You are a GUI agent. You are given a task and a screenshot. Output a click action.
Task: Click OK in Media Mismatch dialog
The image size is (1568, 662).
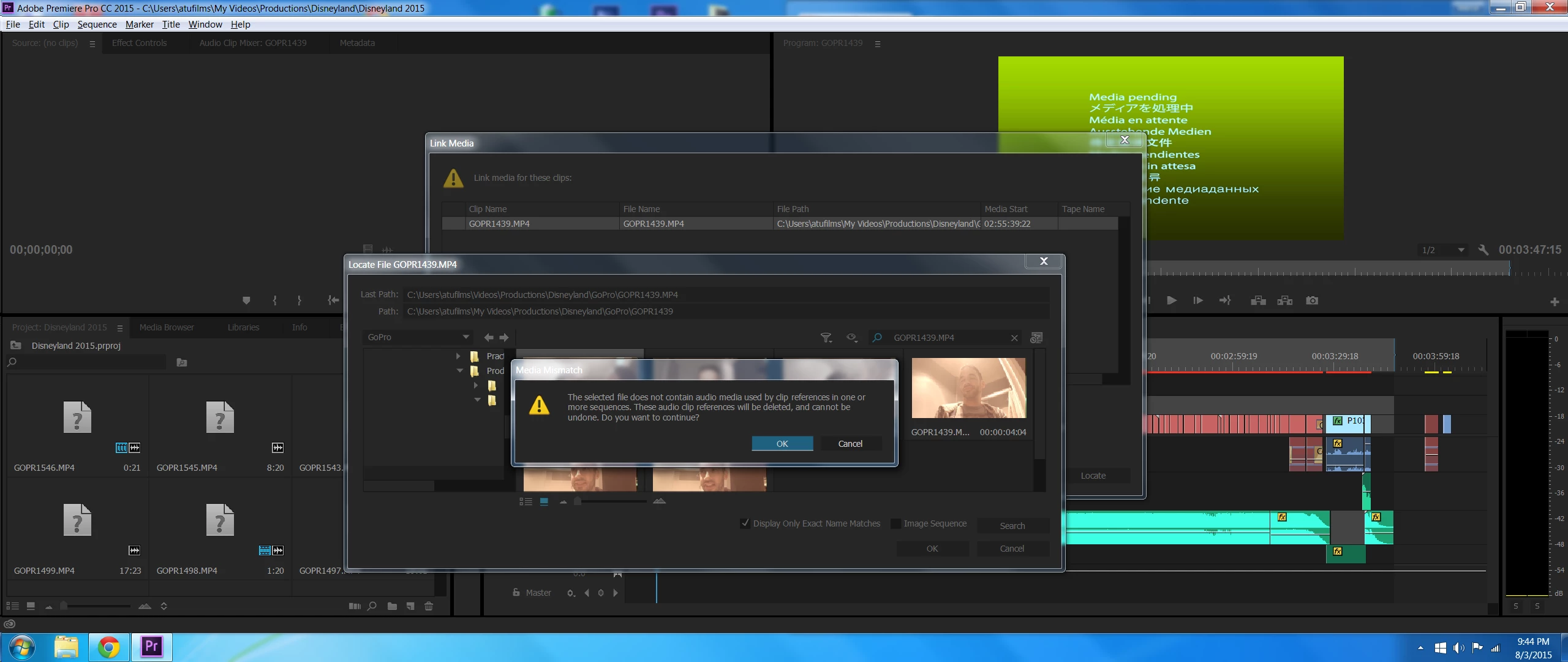[782, 444]
